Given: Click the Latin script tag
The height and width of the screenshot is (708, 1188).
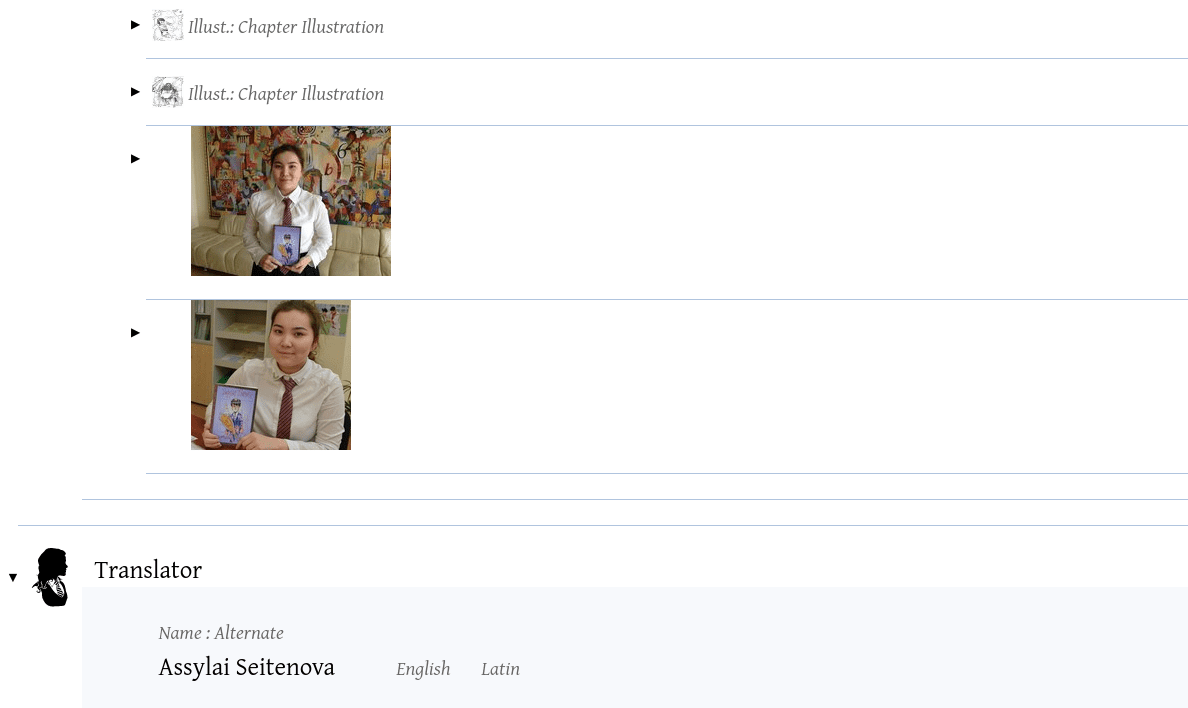Looking at the screenshot, I should [500, 669].
